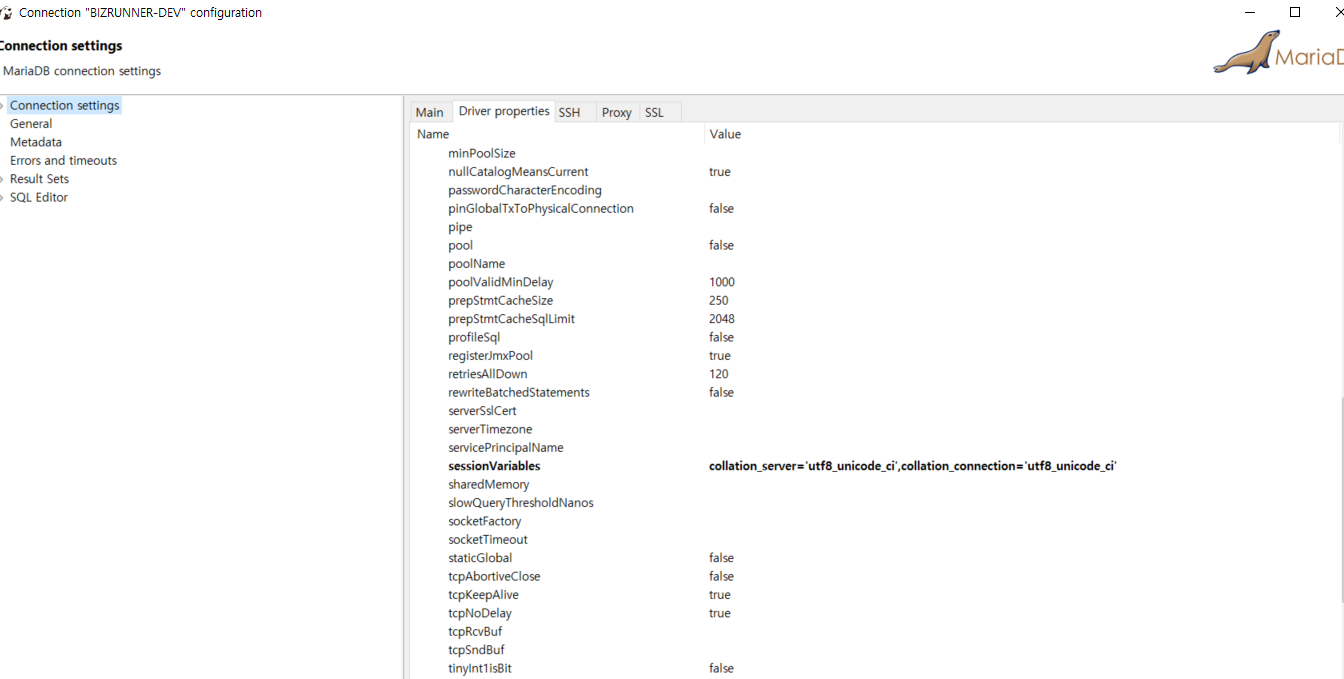This screenshot has width=1344, height=679.
Task: Select the pool property name
Action: point(461,245)
